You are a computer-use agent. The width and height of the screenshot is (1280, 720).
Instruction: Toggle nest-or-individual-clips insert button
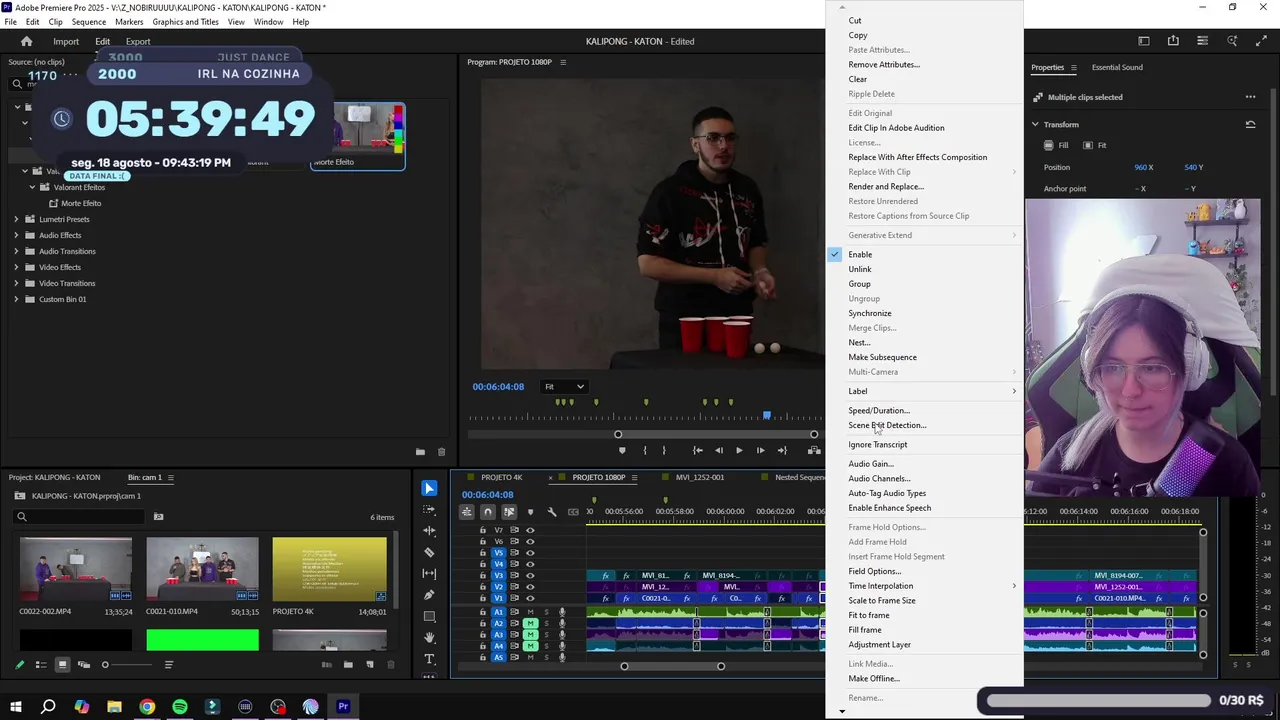click(x=466, y=512)
